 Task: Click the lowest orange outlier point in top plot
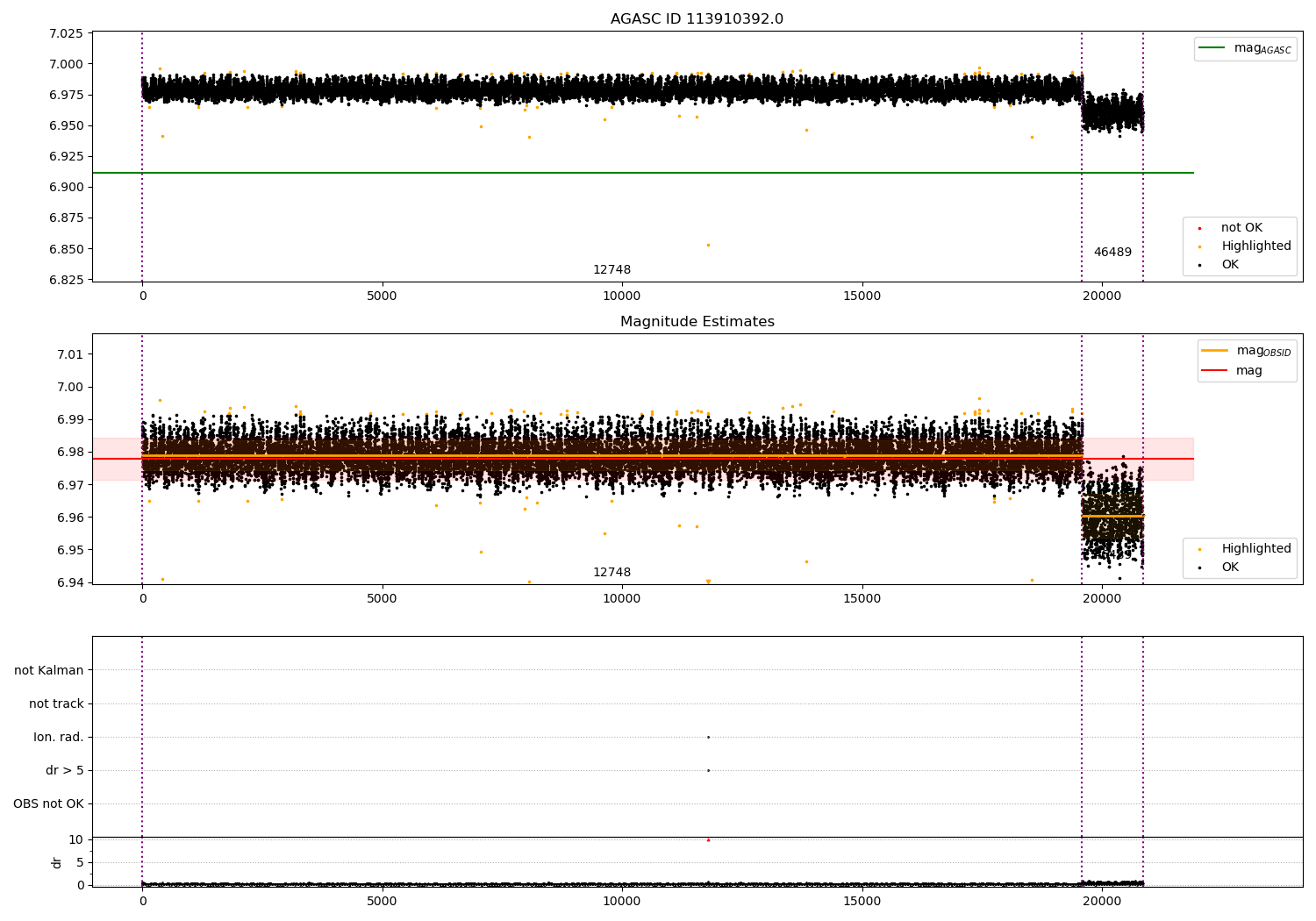[708, 246]
